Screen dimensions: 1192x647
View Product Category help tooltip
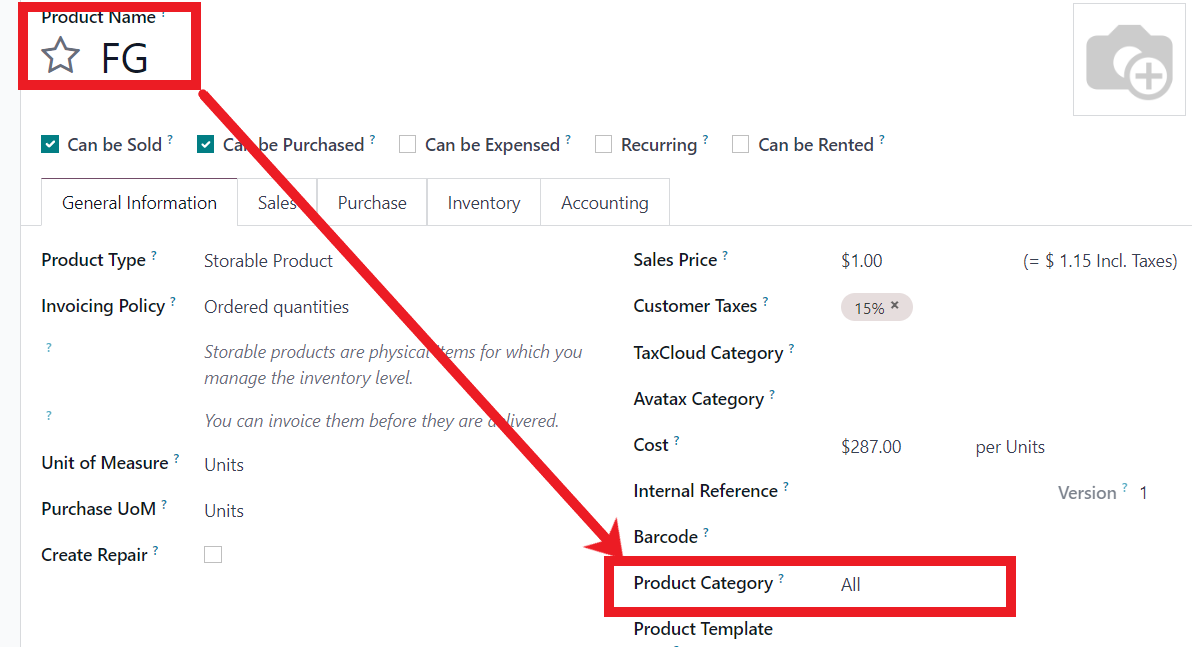click(x=781, y=579)
